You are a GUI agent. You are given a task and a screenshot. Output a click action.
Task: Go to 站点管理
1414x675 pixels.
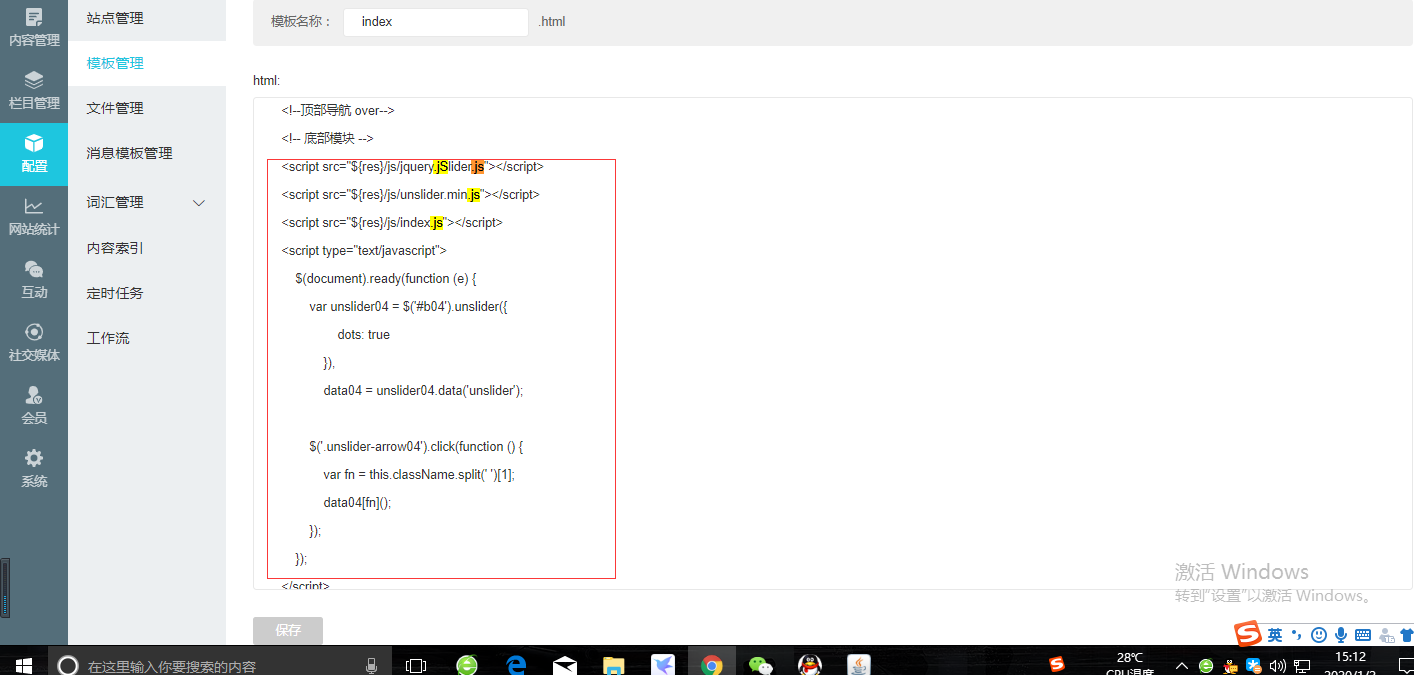click(x=115, y=18)
